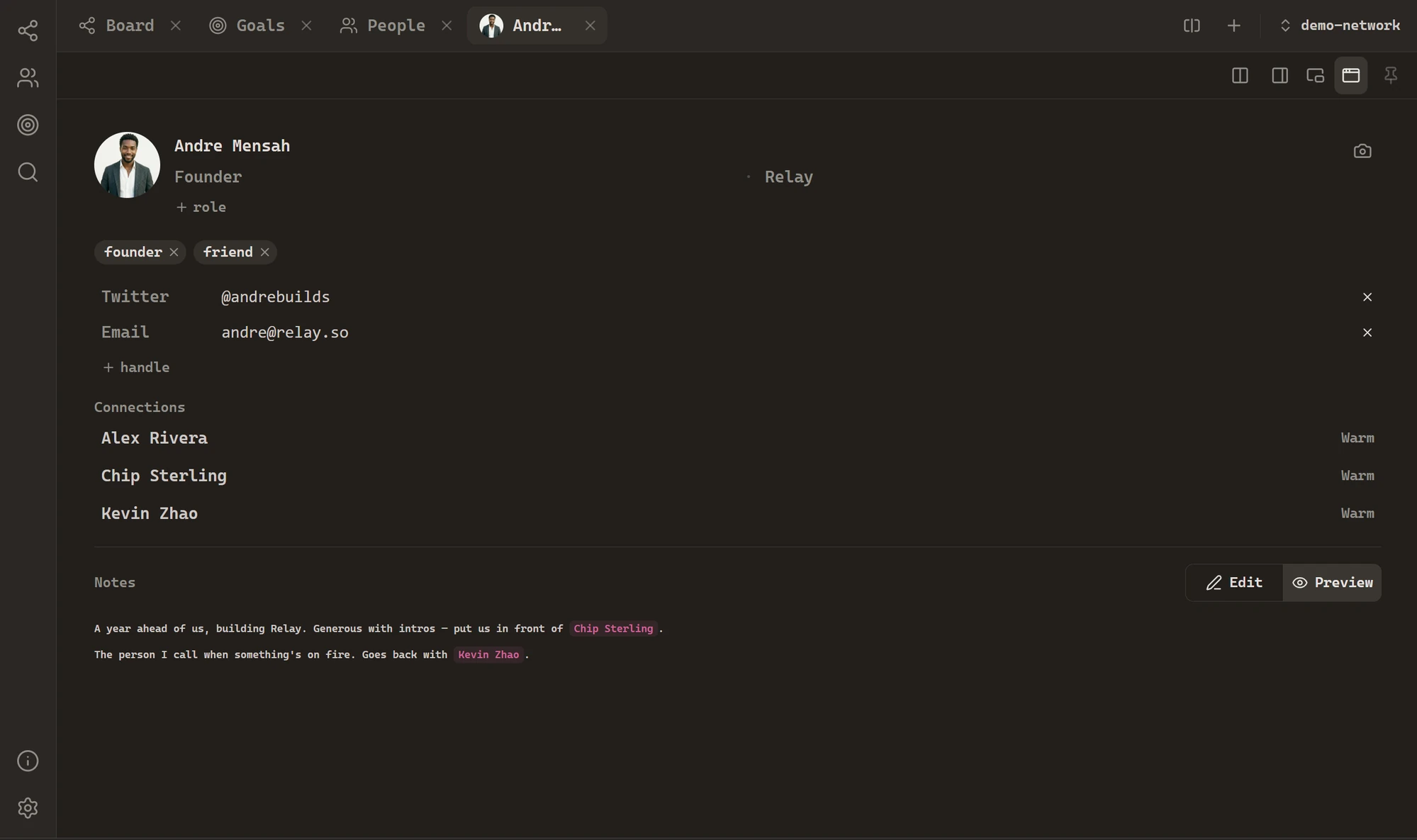Switch notes to Edit mode
The width and height of the screenshot is (1417, 840).
click(1234, 583)
